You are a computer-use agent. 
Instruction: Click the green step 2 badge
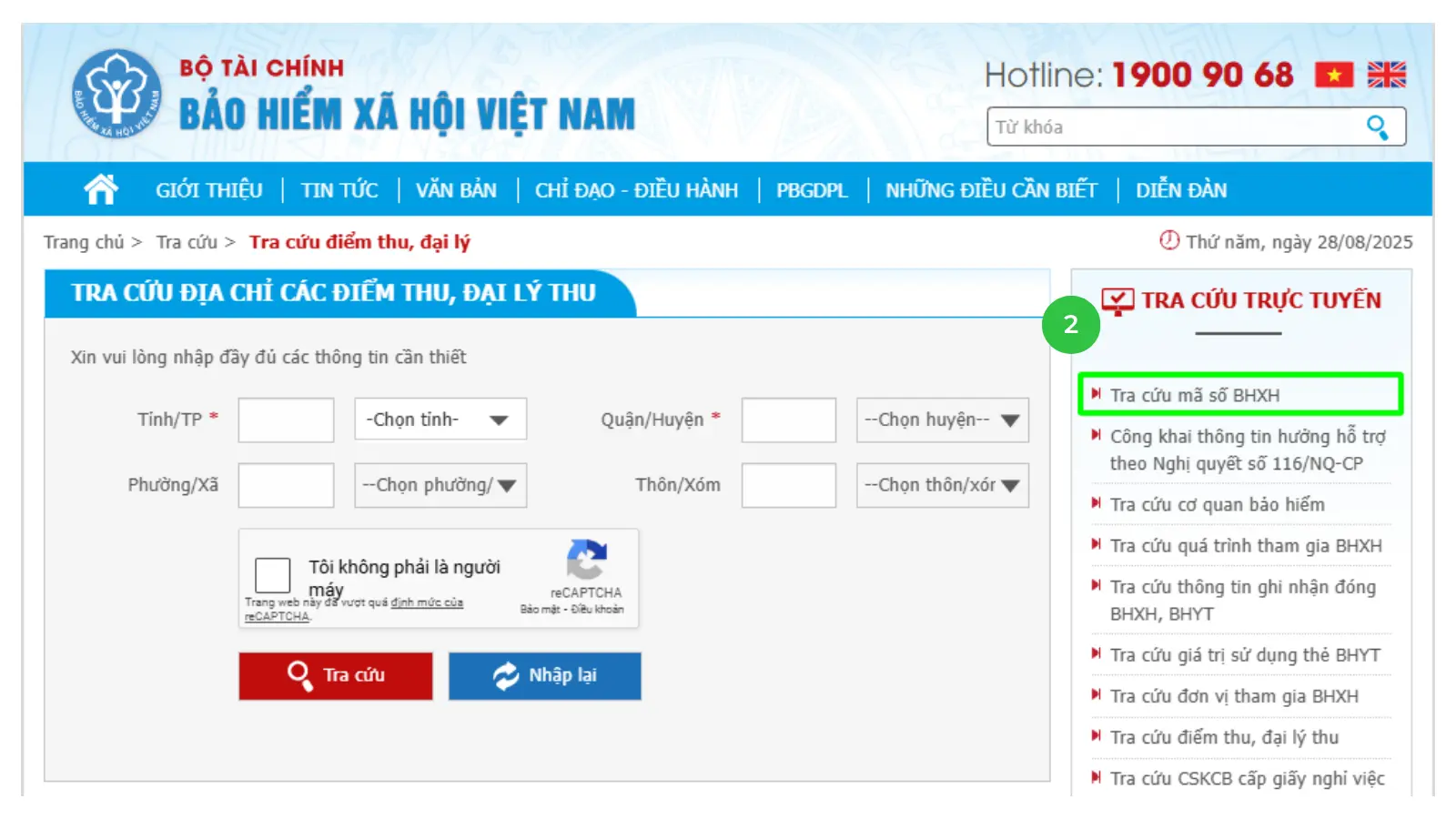(1071, 324)
